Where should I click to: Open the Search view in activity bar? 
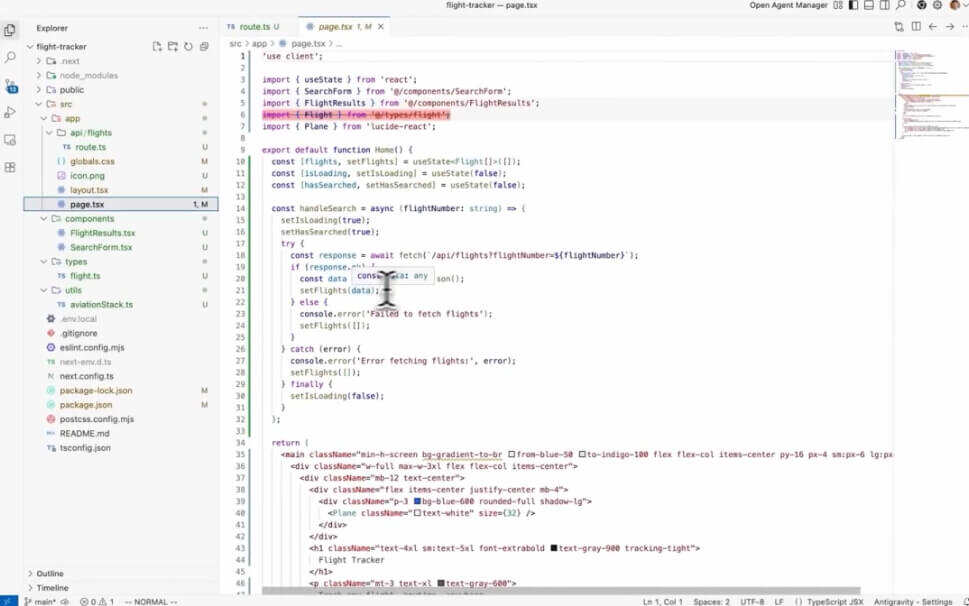pos(10,57)
